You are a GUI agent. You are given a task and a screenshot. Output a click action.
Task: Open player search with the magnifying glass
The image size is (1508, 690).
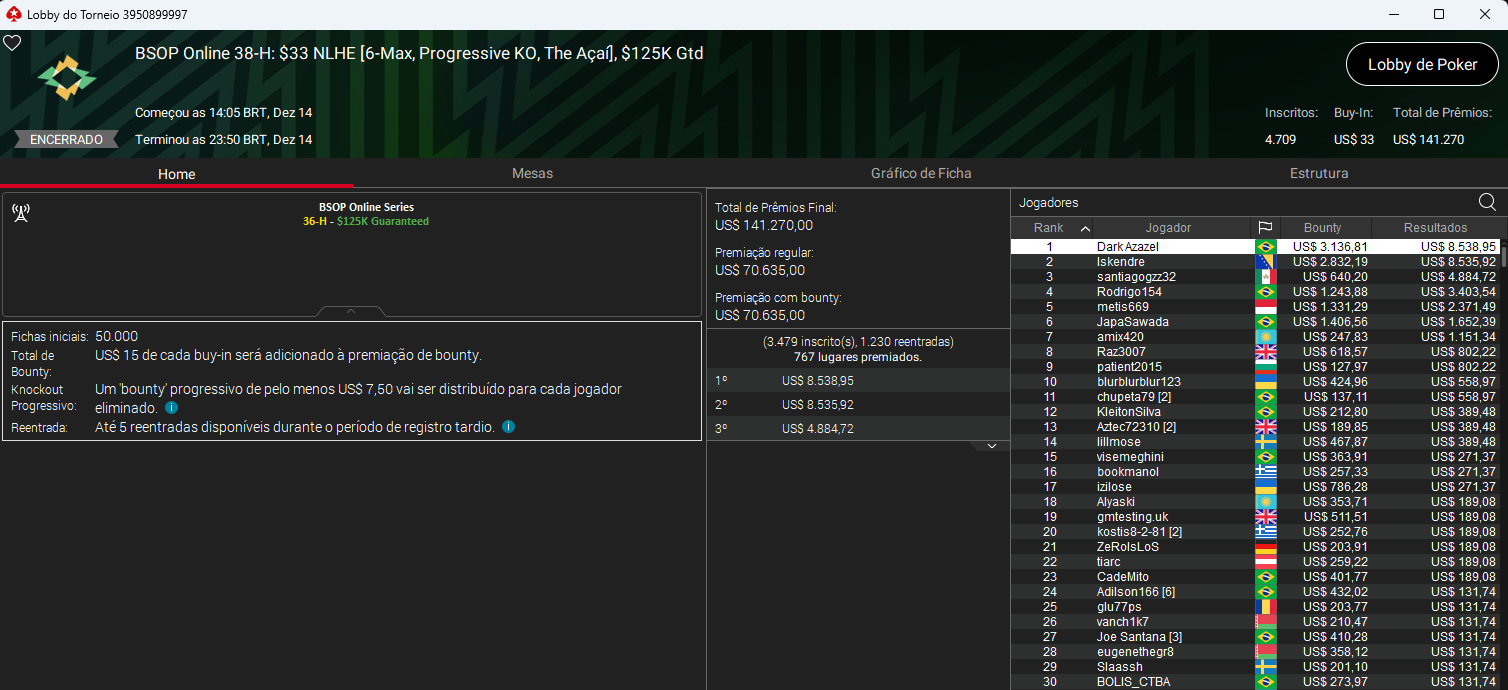click(1487, 202)
